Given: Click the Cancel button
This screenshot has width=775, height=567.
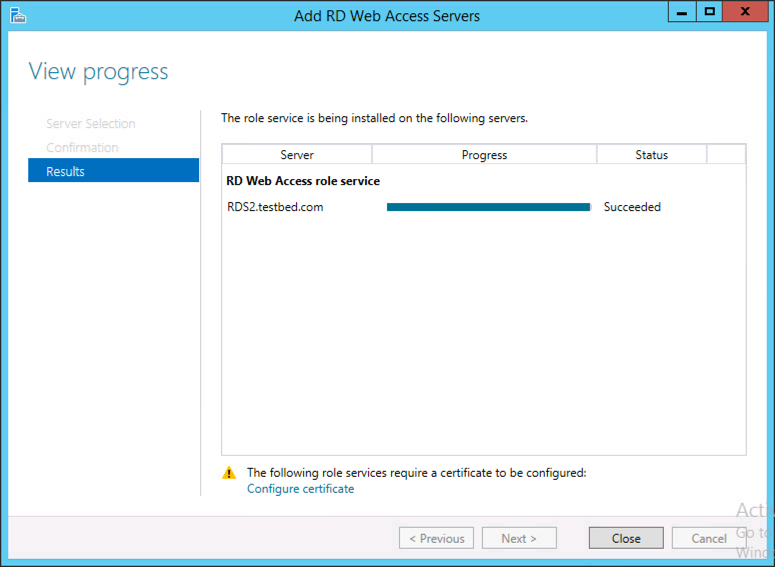Looking at the screenshot, I should coord(709,538).
